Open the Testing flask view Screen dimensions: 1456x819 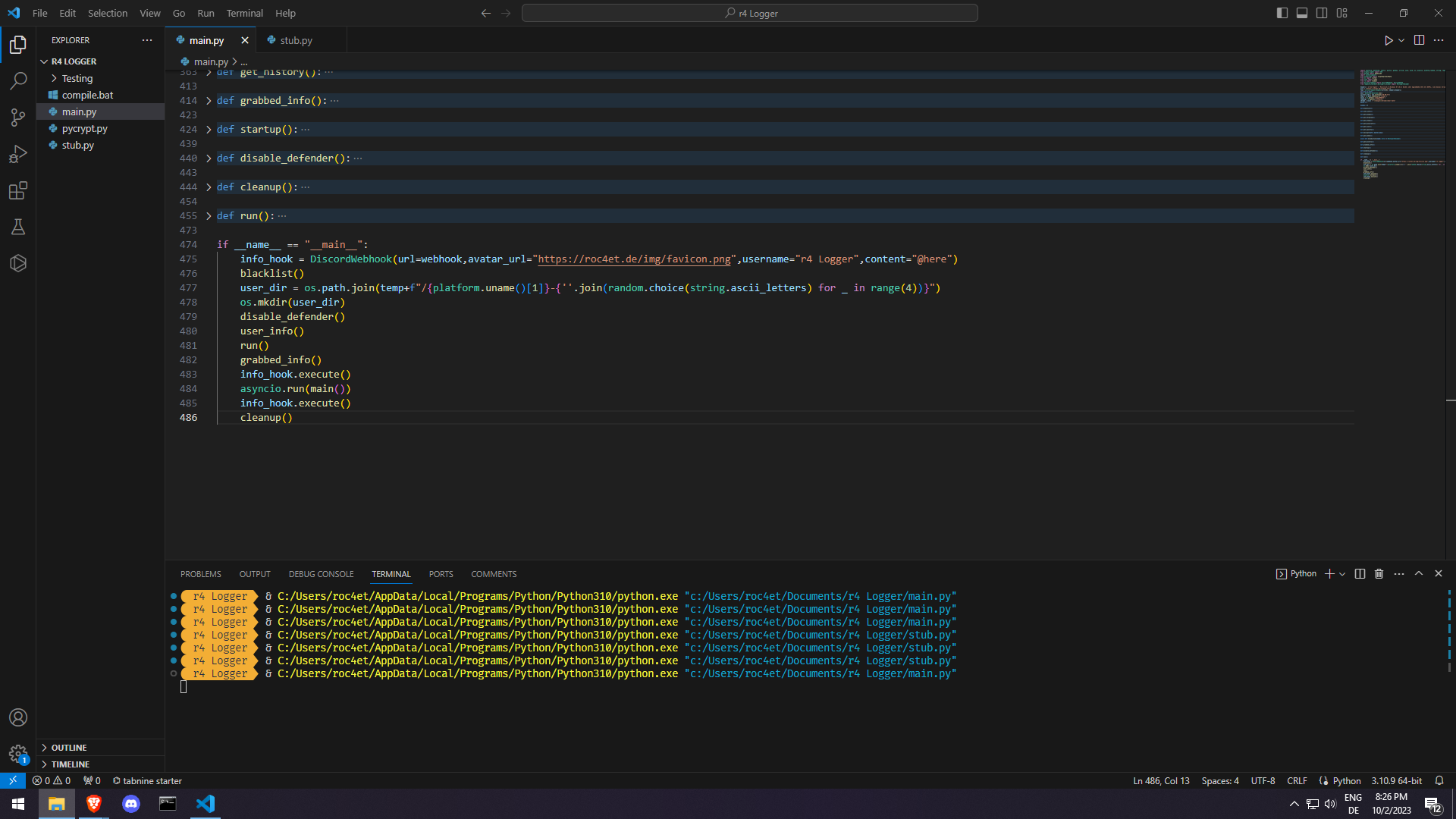click(x=18, y=227)
